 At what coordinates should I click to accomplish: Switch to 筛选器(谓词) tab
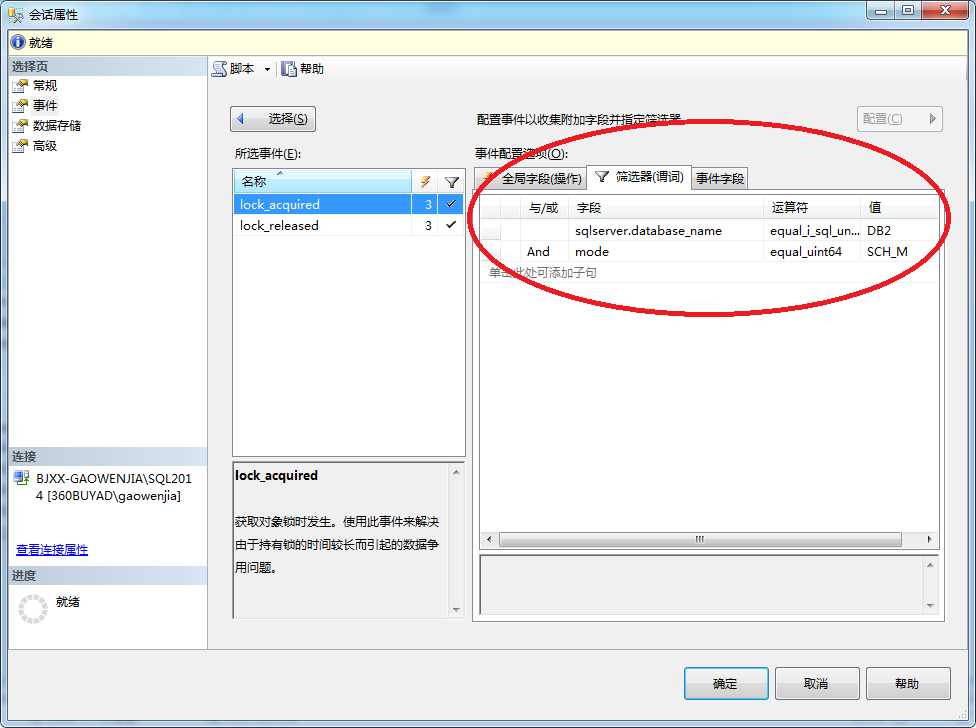[x=639, y=177]
